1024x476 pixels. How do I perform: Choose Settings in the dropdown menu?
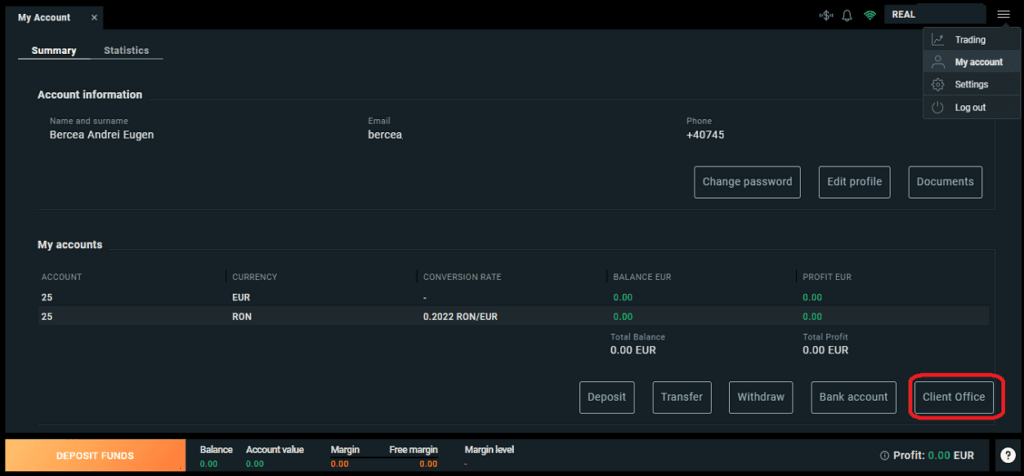[x=970, y=84]
